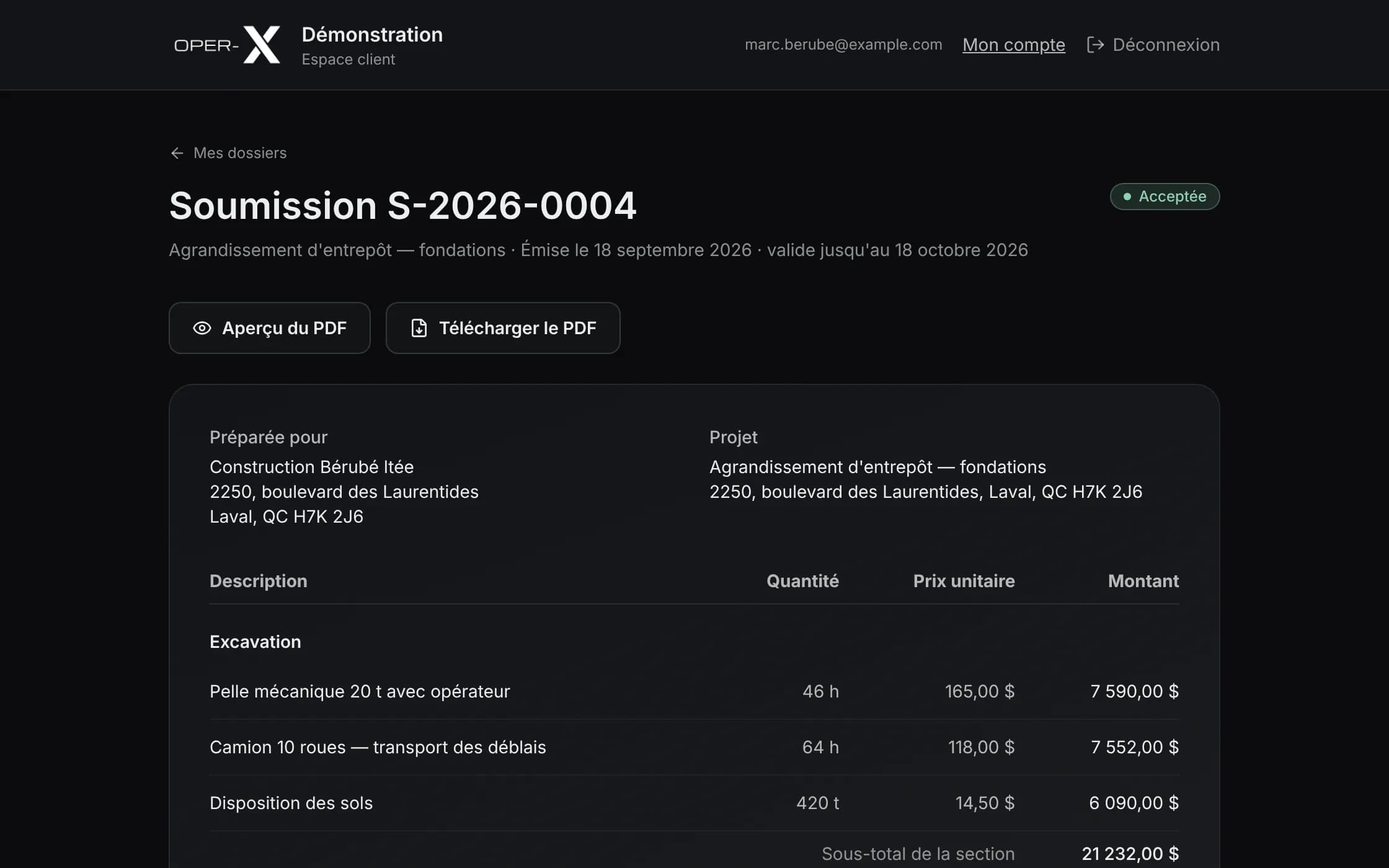The image size is (1389, 868).
Task: Click the Soumission S-2026-0004 heading
Action: point(403,205)
